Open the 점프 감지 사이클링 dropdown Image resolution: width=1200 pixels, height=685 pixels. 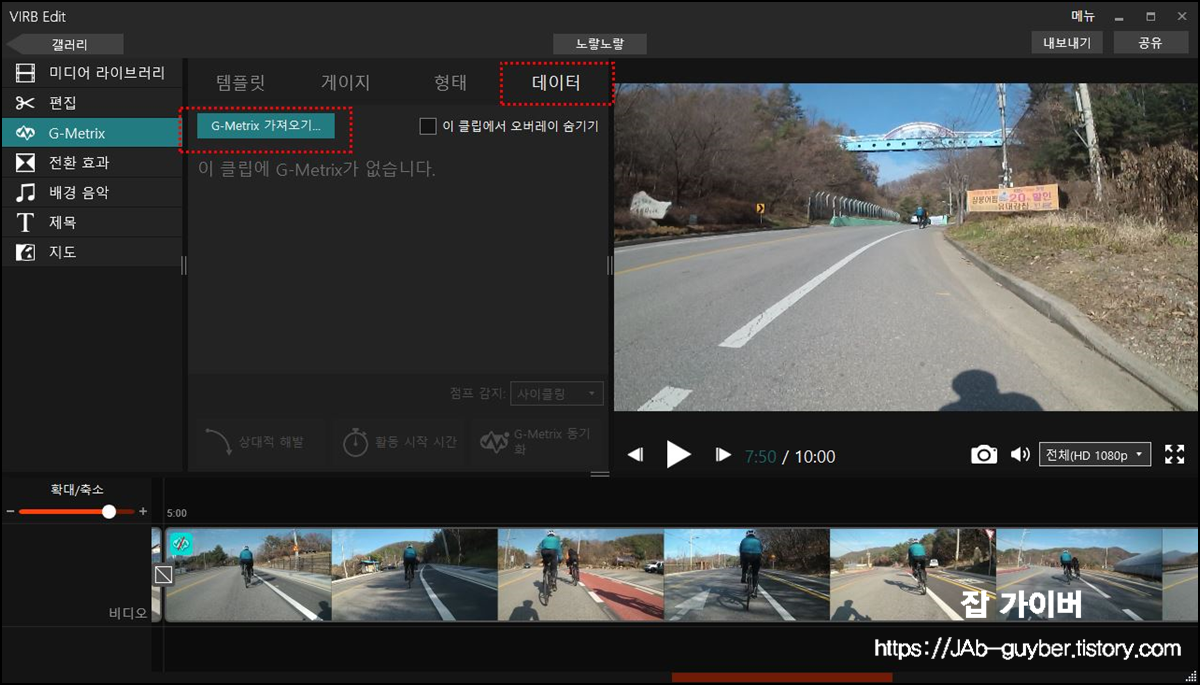557,394
